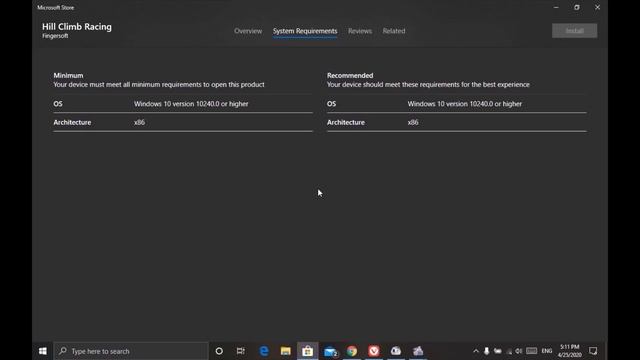Open the Mail app on taskbar
The width and height of the screenshot is (640, 360).
pyautogui.click(x=330, y=351)
